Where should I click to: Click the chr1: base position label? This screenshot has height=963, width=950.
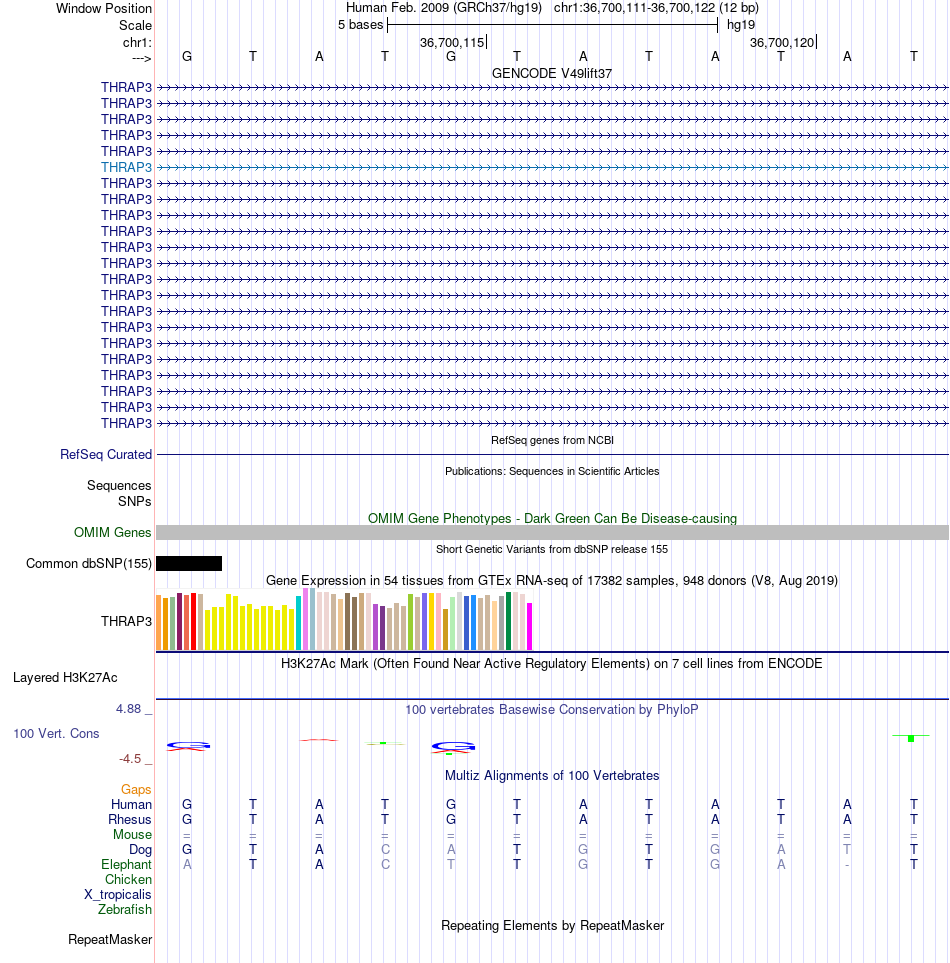[137, 42]
